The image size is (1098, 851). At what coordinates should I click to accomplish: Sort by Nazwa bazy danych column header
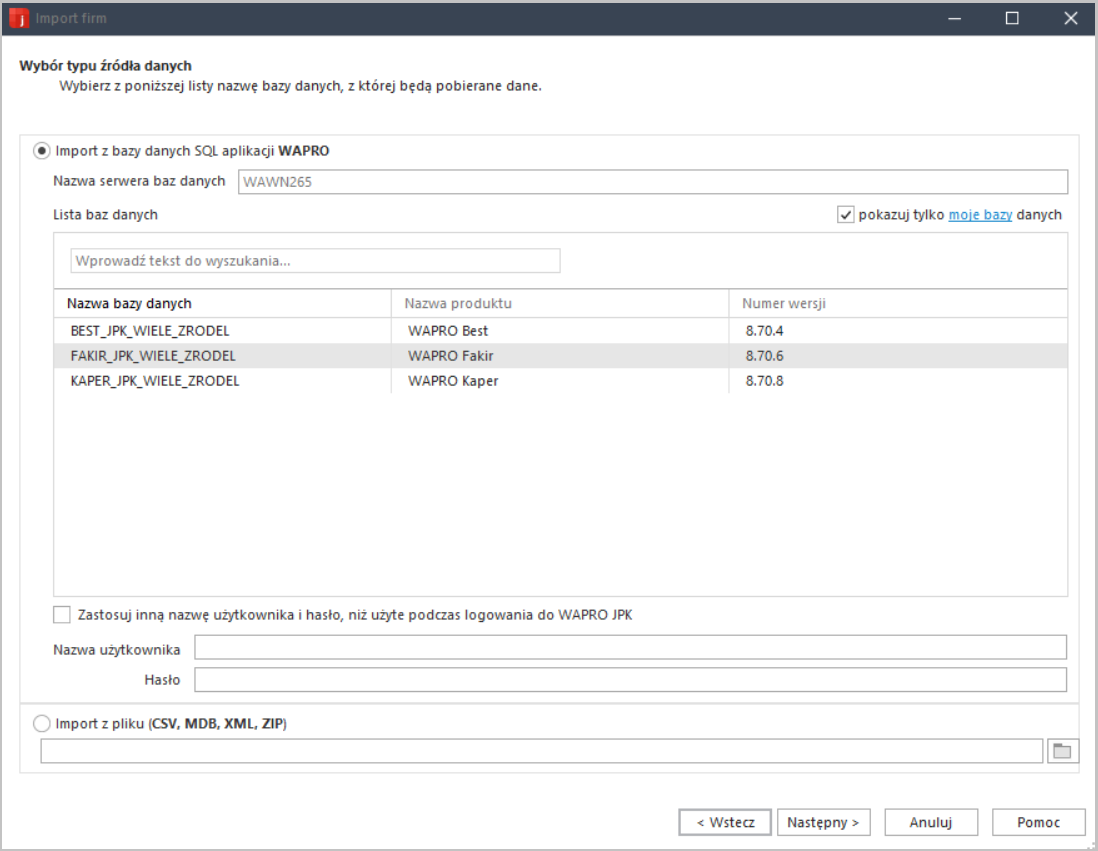coord(129,304)
